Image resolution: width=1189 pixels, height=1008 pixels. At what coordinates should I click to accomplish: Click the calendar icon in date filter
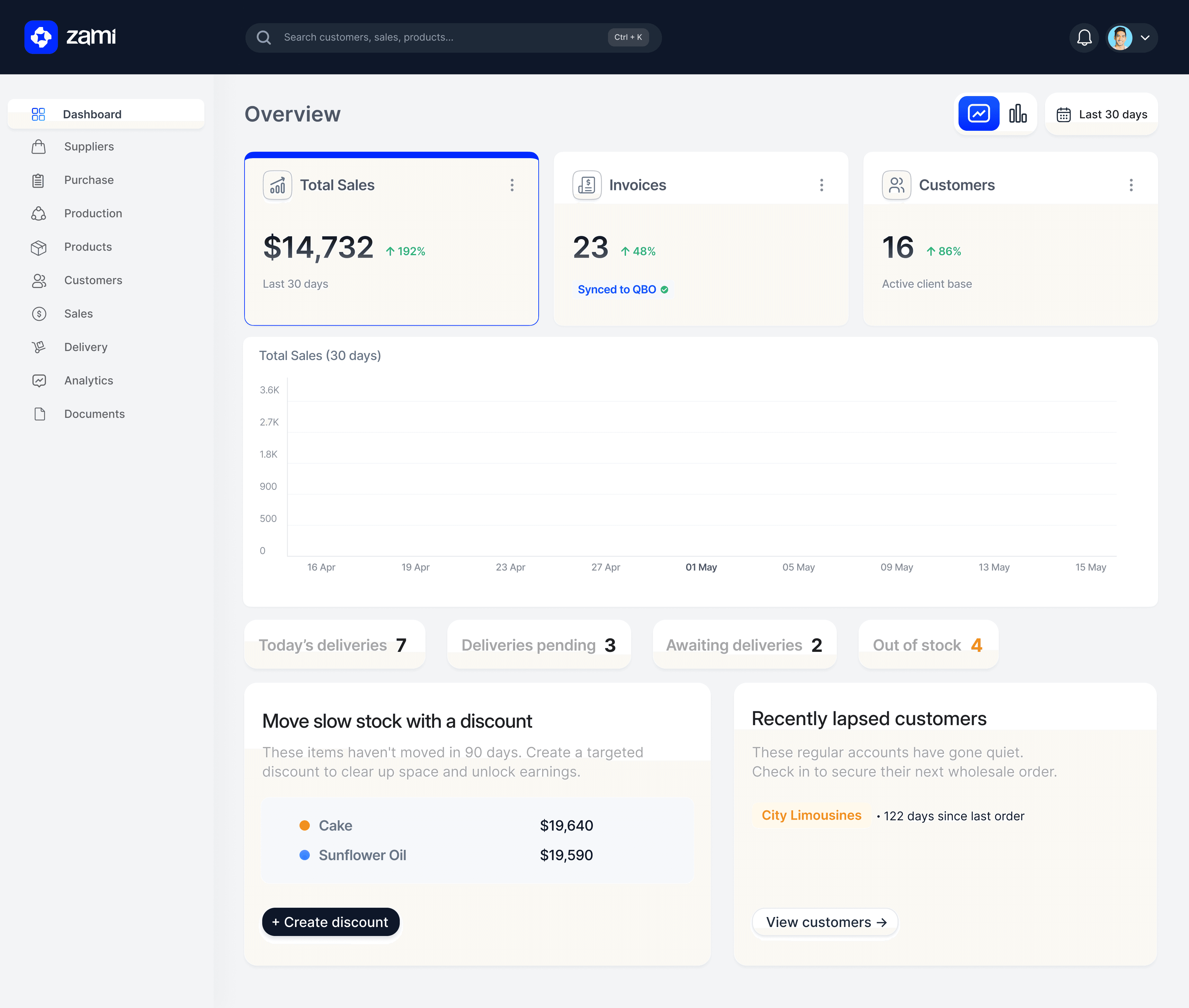pyautogui.click(x=1063, y=115)
